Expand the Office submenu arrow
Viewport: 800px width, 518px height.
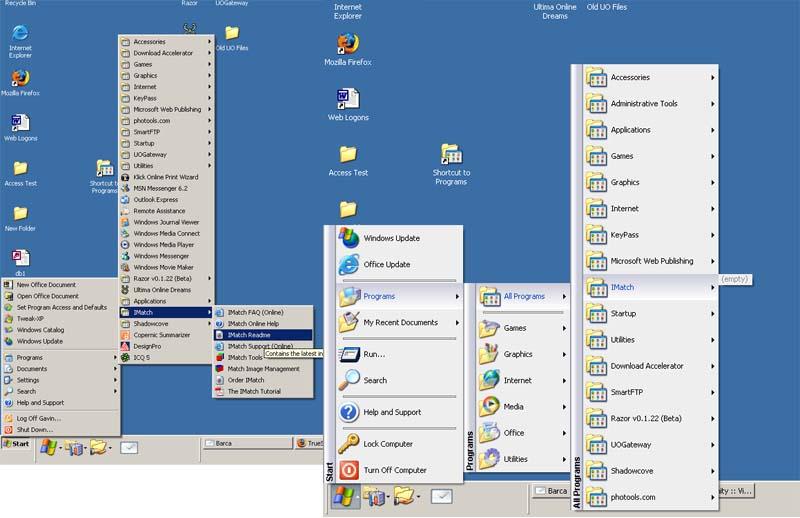[x=564, y=433]
